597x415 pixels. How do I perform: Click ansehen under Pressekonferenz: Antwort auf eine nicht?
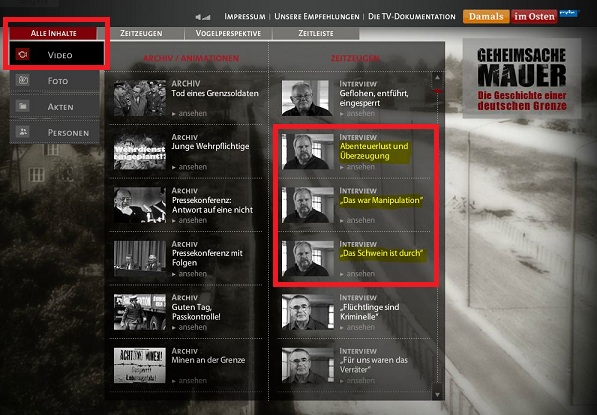click(190, 220)
